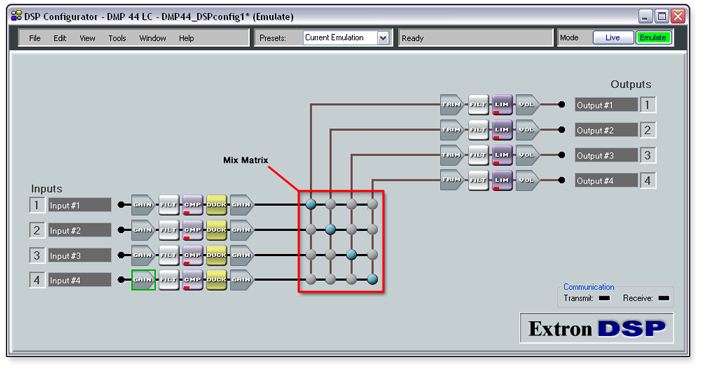Toggle mix point Input #2 to Output #2
The image size is (706, 370).
pos(330,230)
